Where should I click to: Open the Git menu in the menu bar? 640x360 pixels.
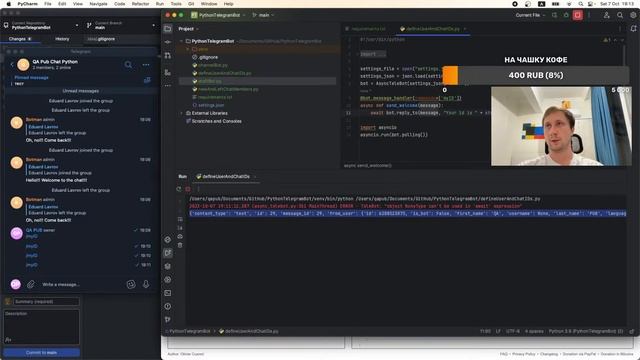coord(191,4)
